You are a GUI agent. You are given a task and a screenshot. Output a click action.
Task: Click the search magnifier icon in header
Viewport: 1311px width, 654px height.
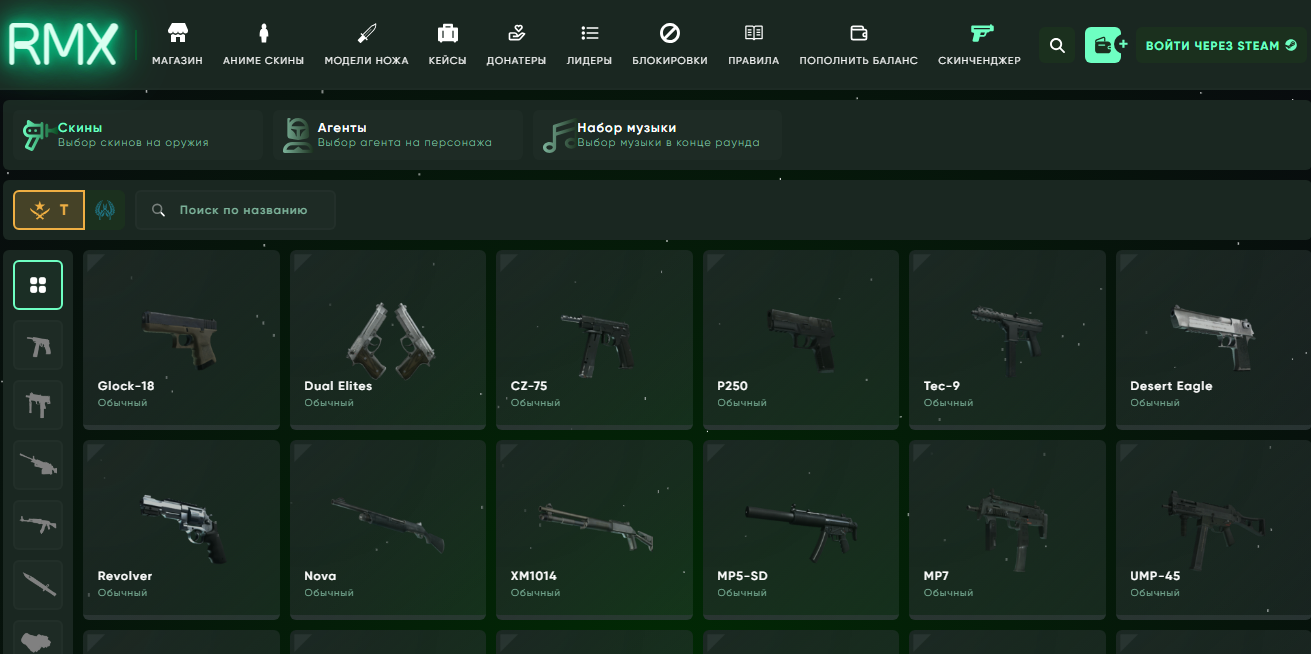(x=1057, y=45)
